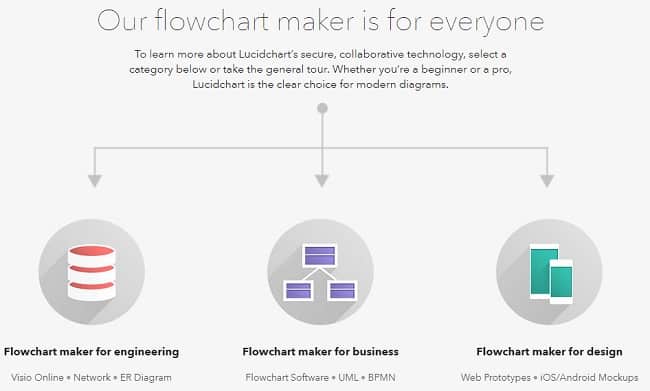
Task: Click the down arrow above engineering
Action: (95, 181)
